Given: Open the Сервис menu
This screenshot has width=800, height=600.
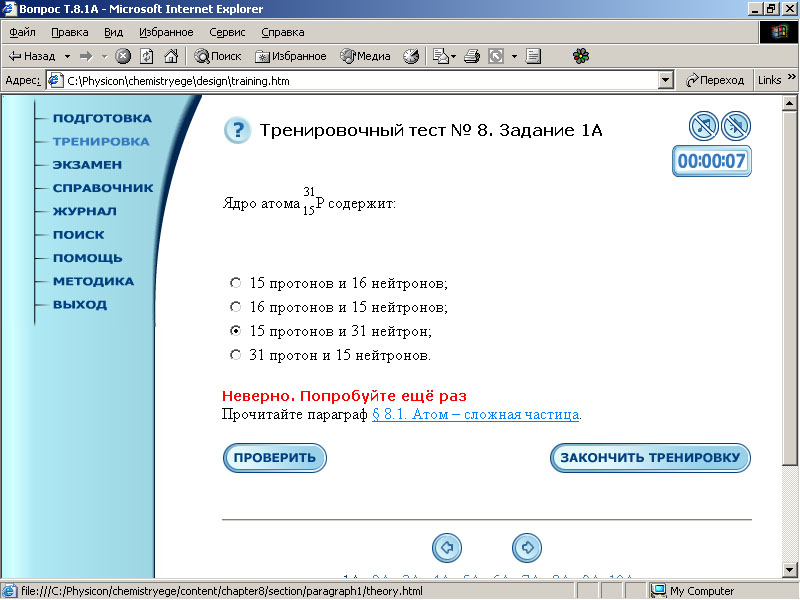Looking at the screenshot, I should coord(227,32).
